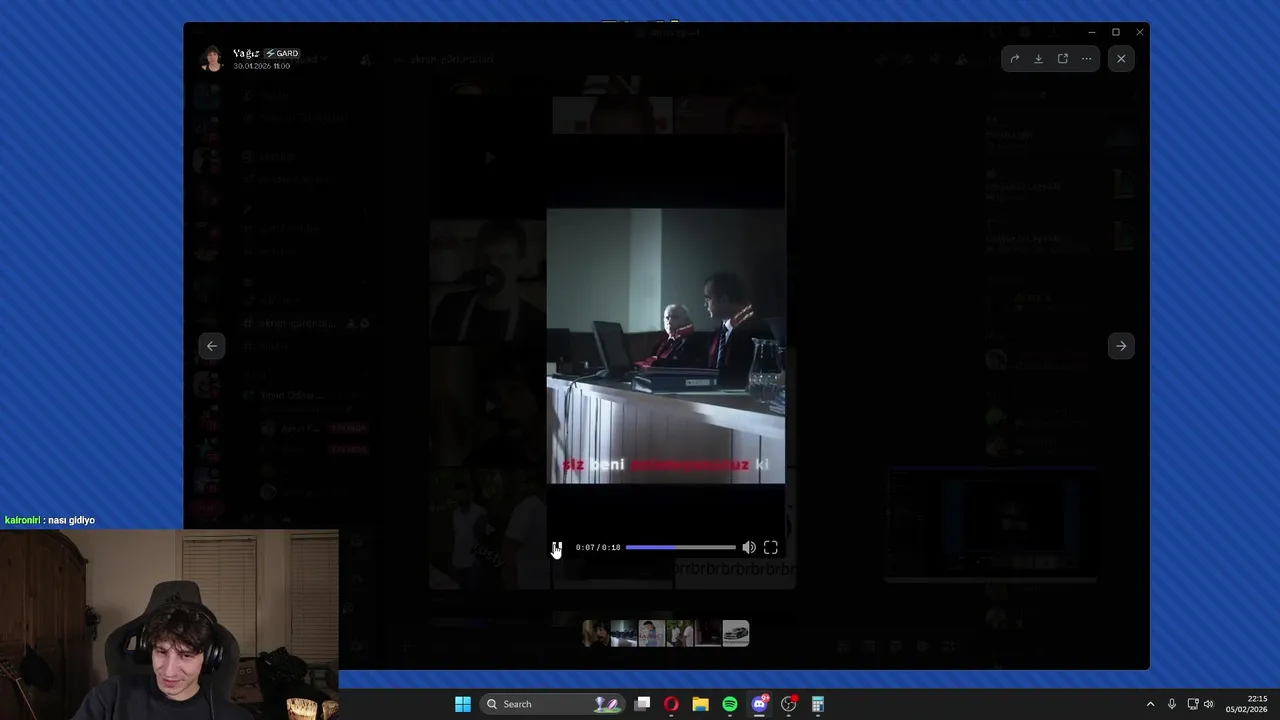The width and height of the screenshot is (1280, 720).
Task: Seek along the video progress bar
Action: [x=681, y=548]
